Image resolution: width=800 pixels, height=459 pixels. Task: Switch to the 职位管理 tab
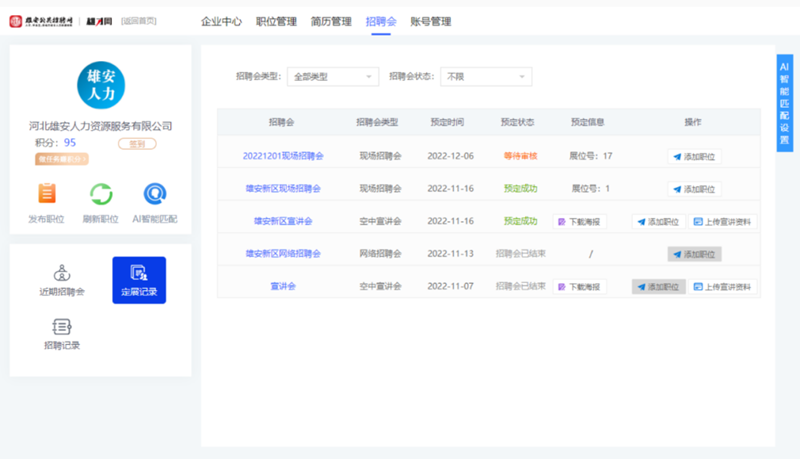(x=276, y=21)
